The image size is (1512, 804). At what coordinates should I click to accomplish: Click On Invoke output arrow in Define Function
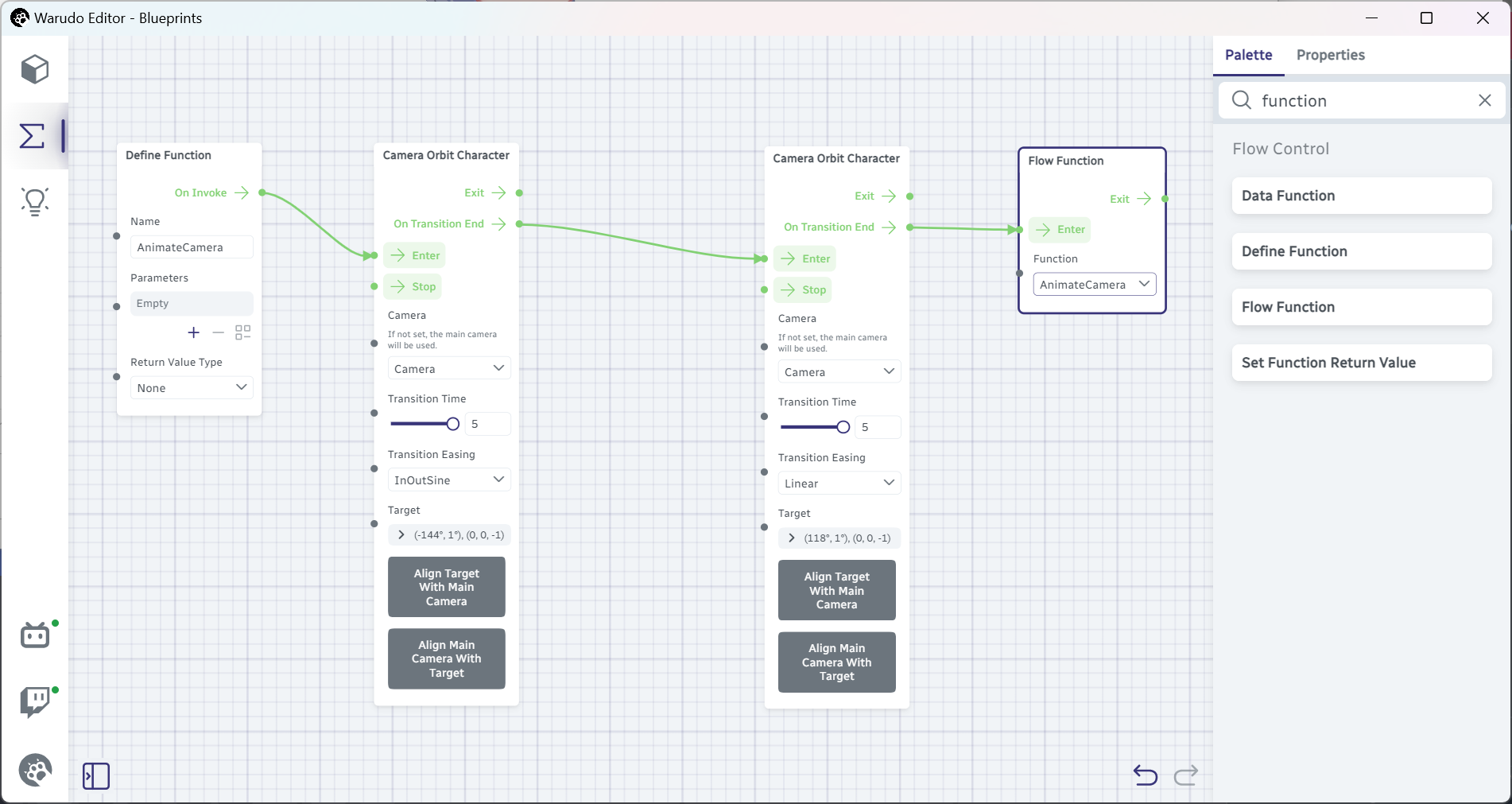pos(242,192)
